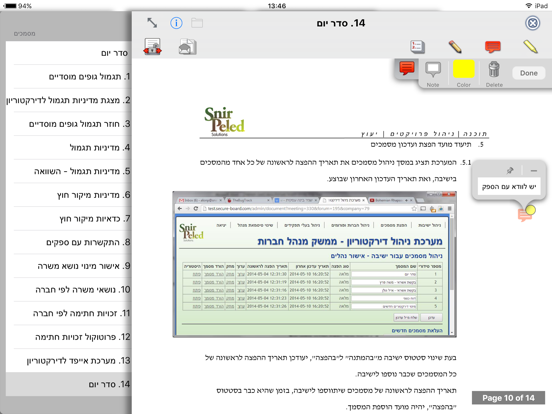Tap the Page 10 of 14 indicator

[x=508, y=398]
